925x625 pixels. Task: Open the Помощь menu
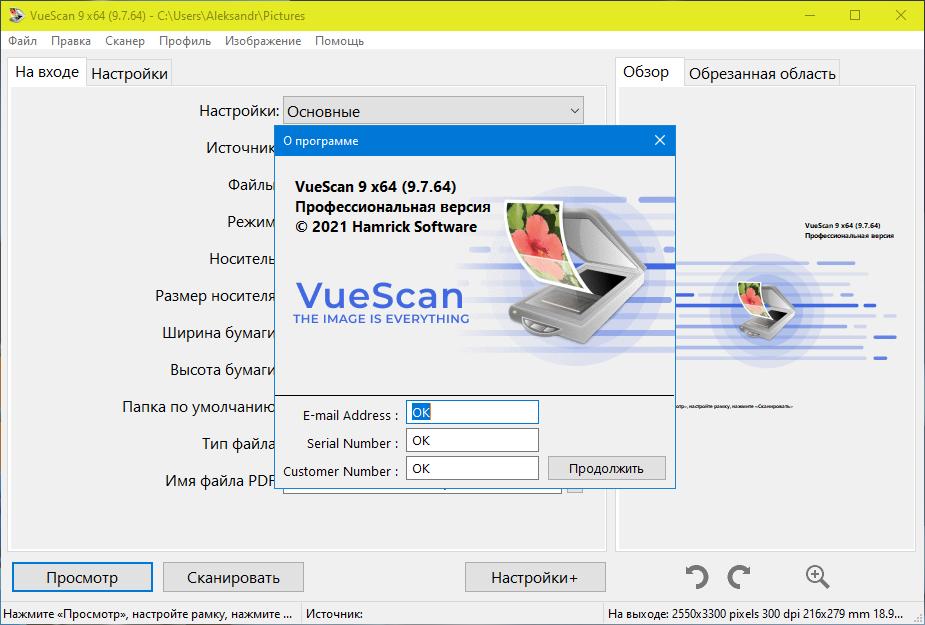tap(339, 41)
